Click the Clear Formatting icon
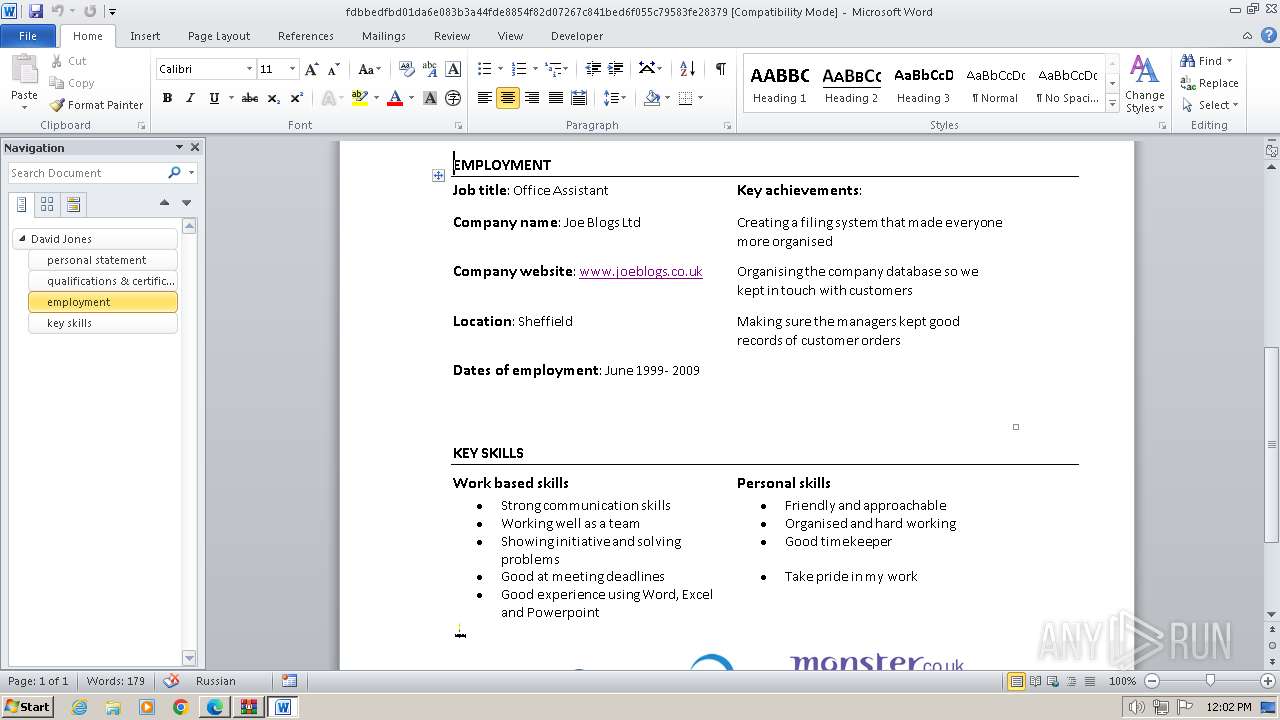 pyautogui.click(x=407, y=69)
